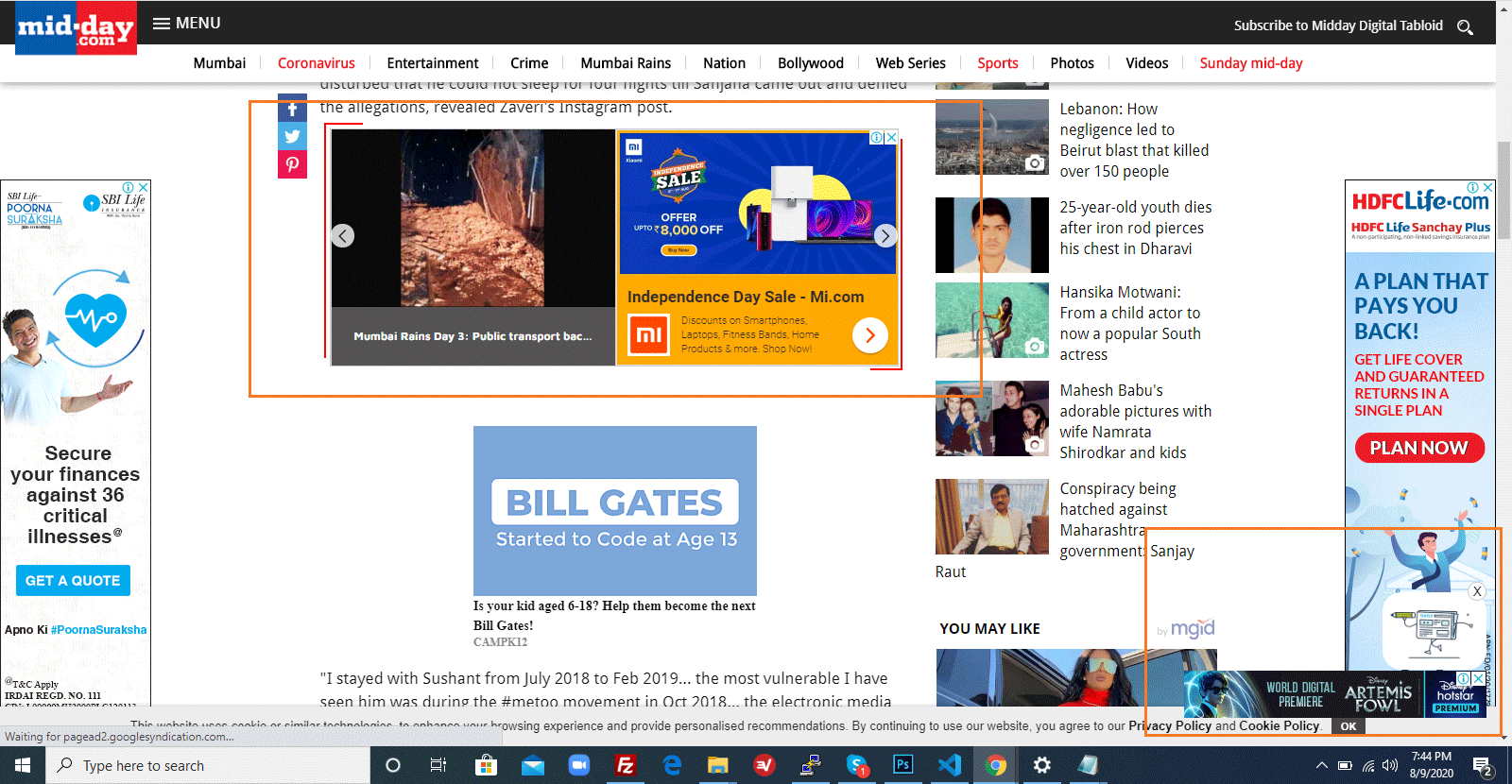Open the Entertainment section
The width and height of the screenshot is (1512, 784).
point(433,63)
